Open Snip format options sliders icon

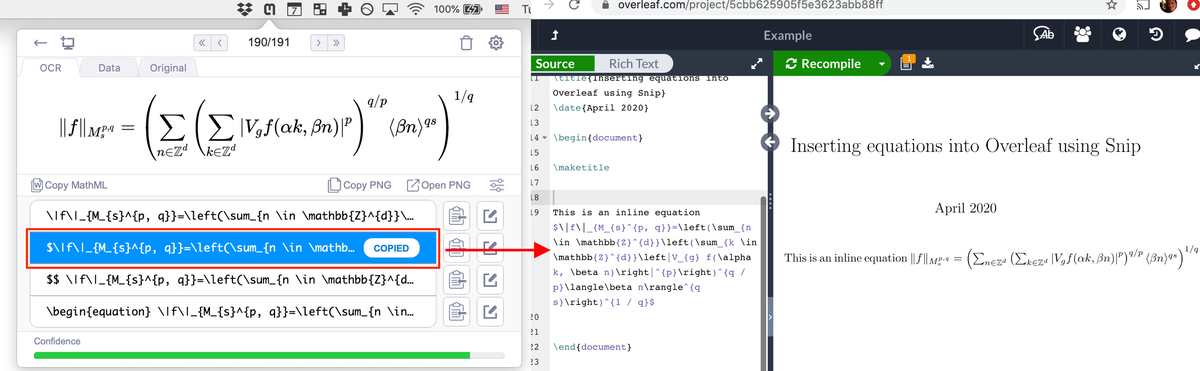tap(497, 185)
